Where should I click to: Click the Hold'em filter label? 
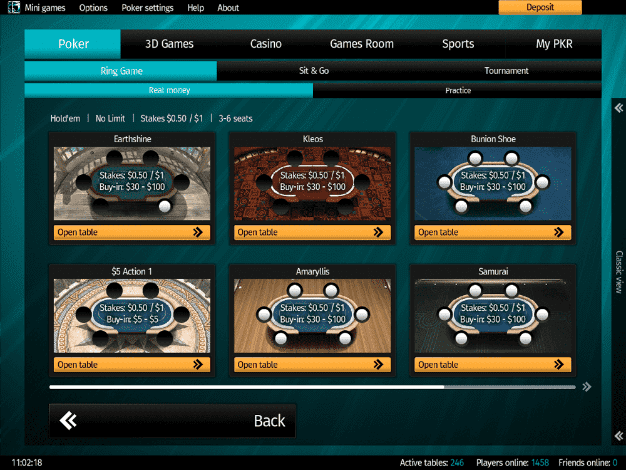click(x=65, y=119)
